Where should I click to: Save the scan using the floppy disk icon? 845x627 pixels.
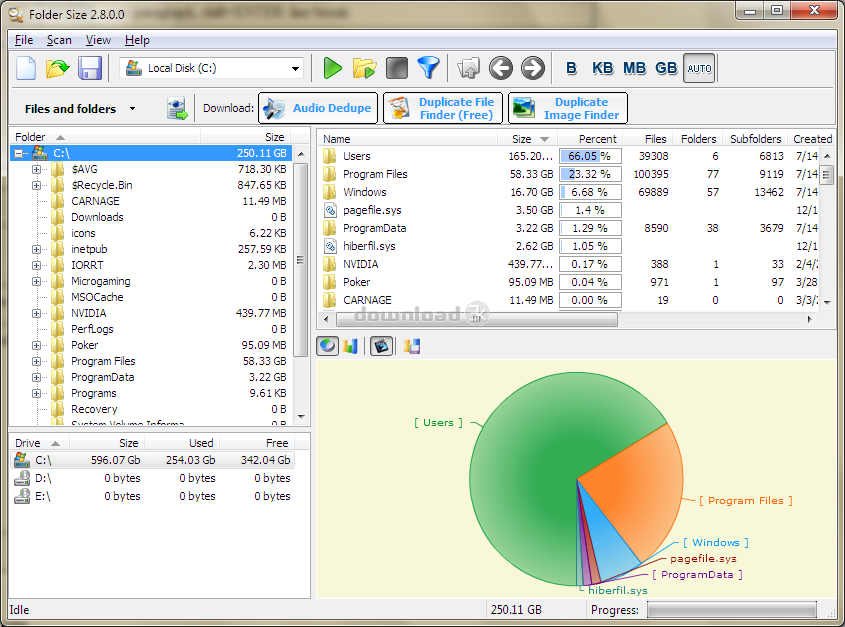click(x=90, y=68)
